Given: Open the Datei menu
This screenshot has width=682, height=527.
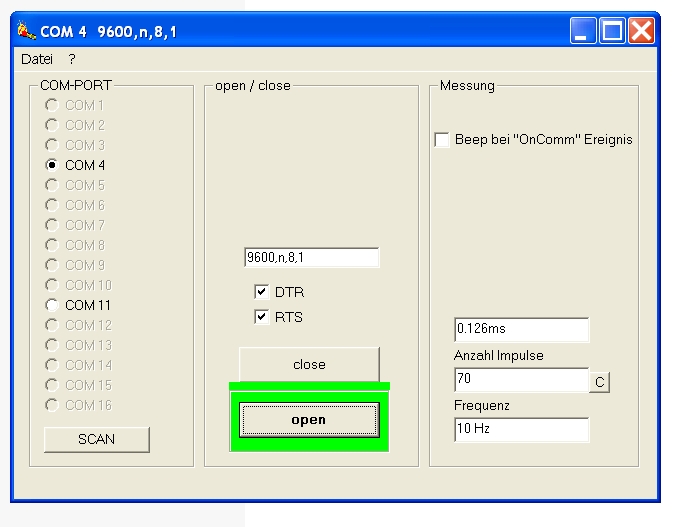Looking at the screenshot, I should pos(37,59).
